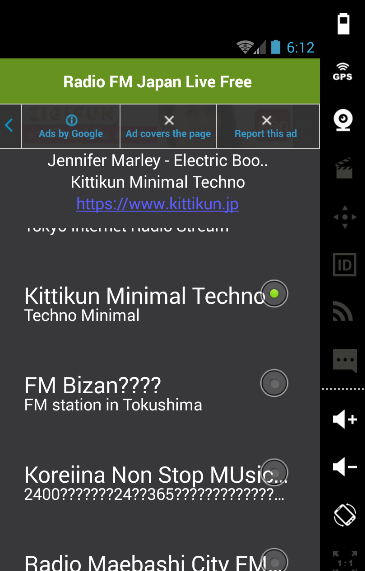Click the Jennifer Marley now-playing text

coord(157,161)
